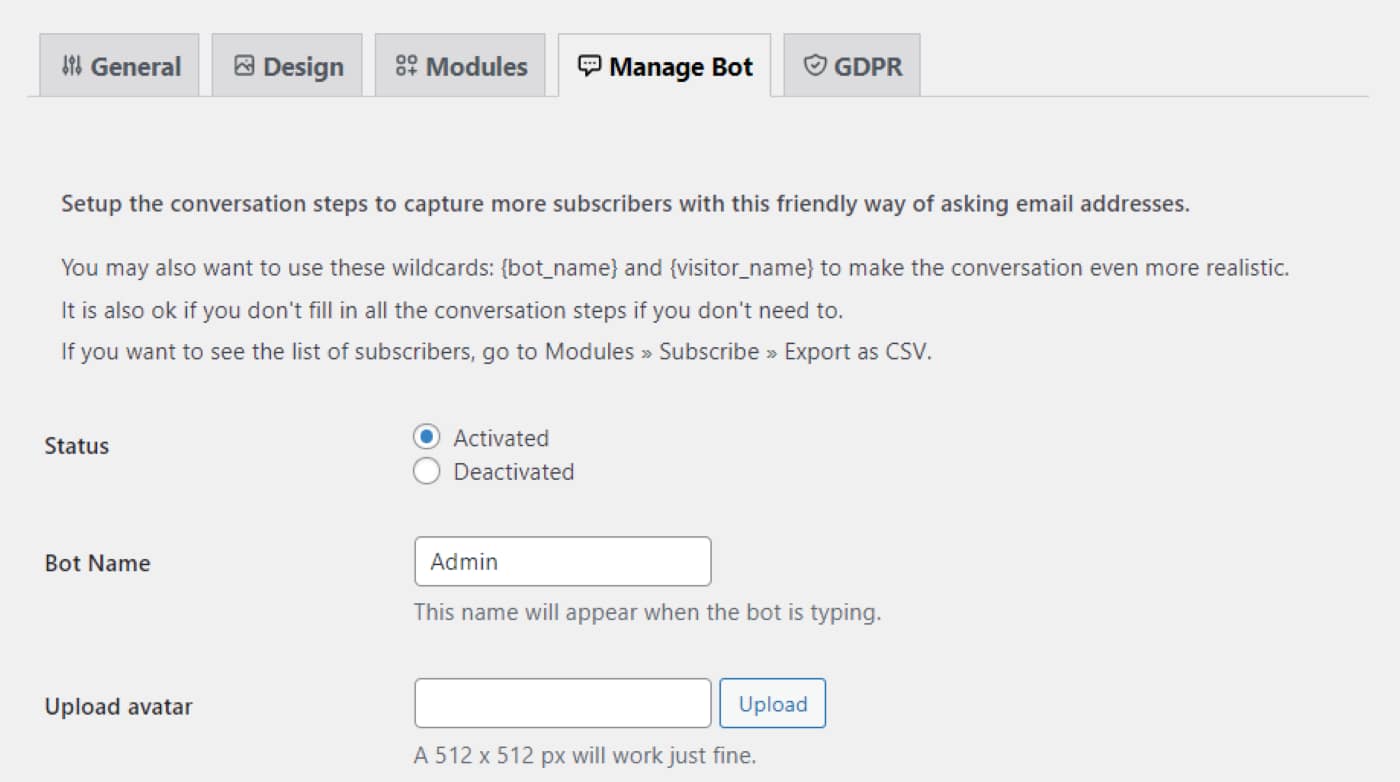Screen dimensions: 1400x782
Task: Click the Upload avatar label
Action: [x=117, y=706]
